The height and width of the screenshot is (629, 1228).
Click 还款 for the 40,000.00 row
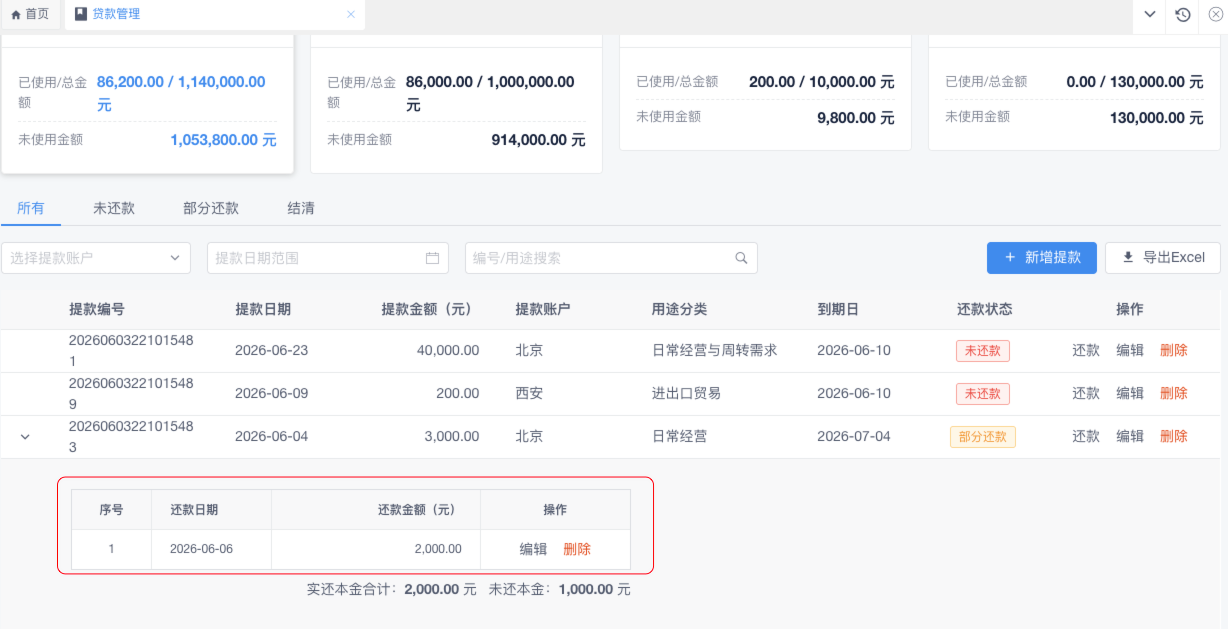point(1086,350)
